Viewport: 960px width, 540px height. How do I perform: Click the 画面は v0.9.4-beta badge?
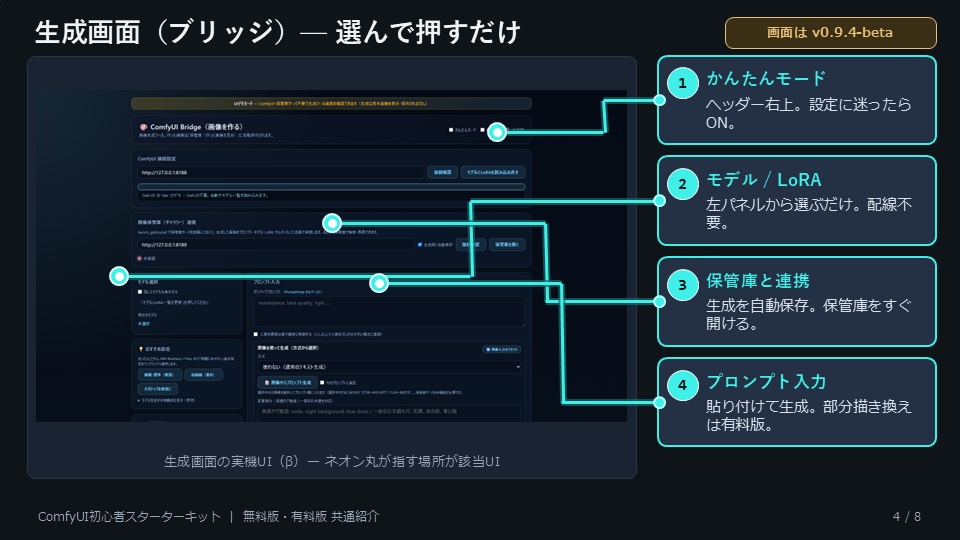point(830,32)
